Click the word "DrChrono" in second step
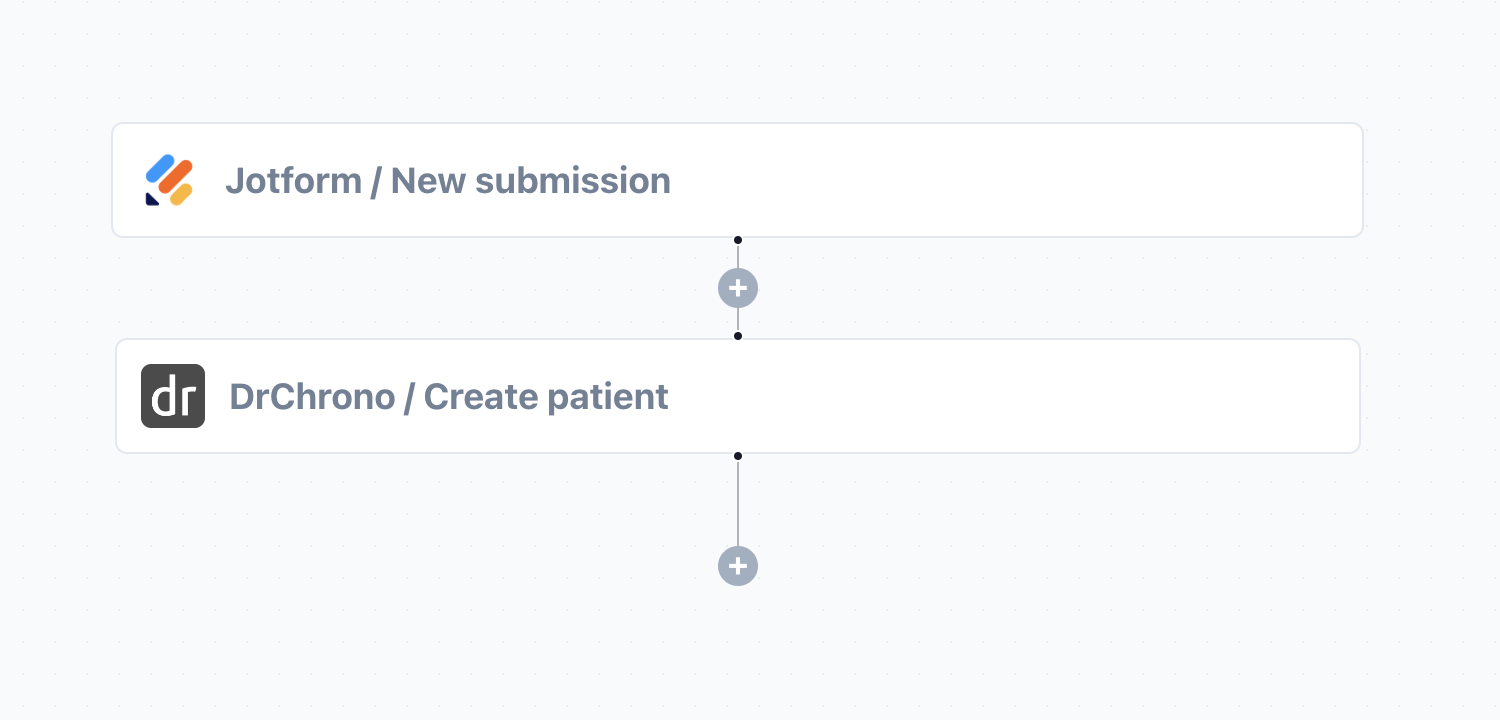 312,397
